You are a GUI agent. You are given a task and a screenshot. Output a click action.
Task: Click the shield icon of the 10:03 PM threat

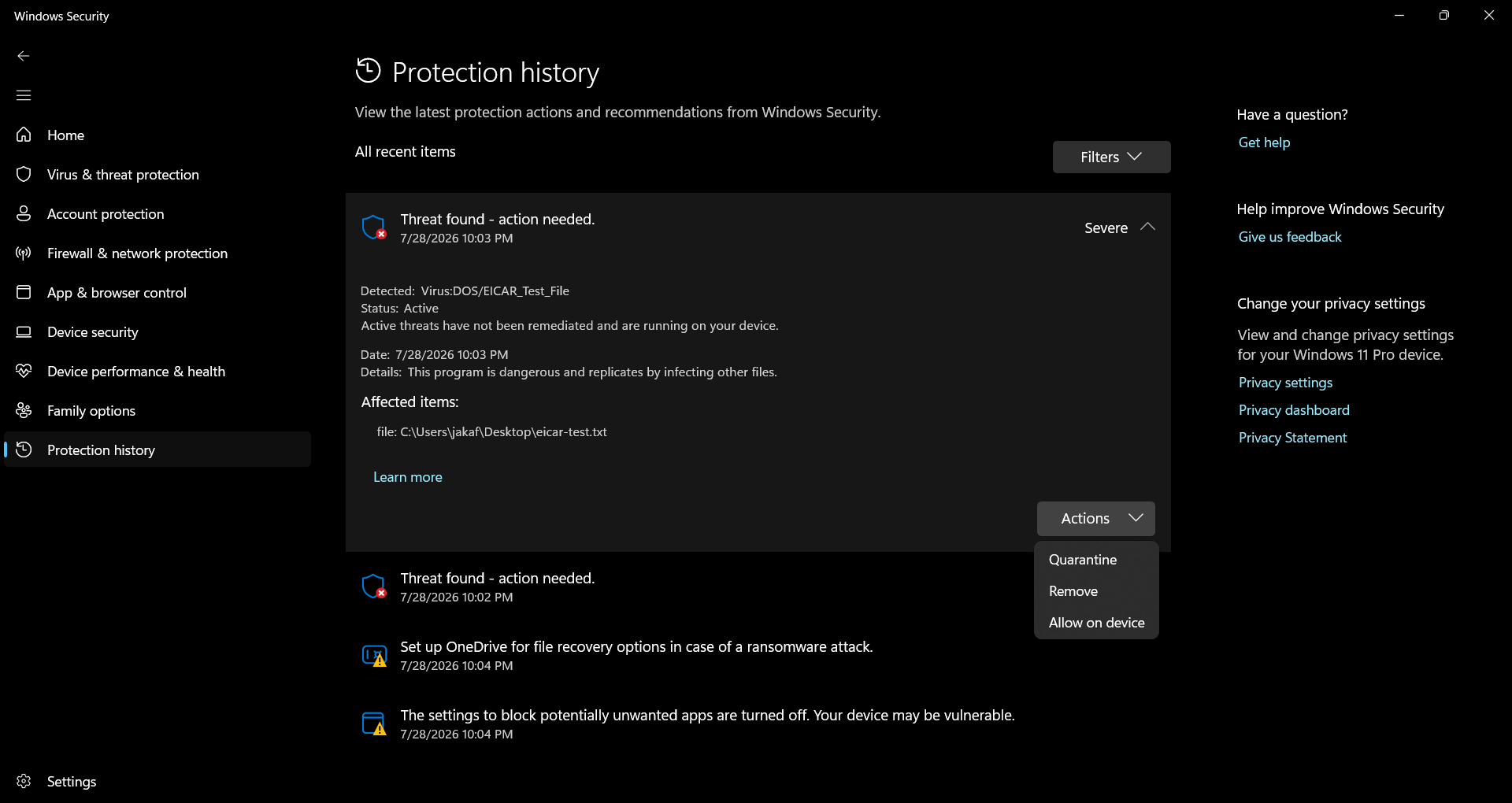point(374,228)
